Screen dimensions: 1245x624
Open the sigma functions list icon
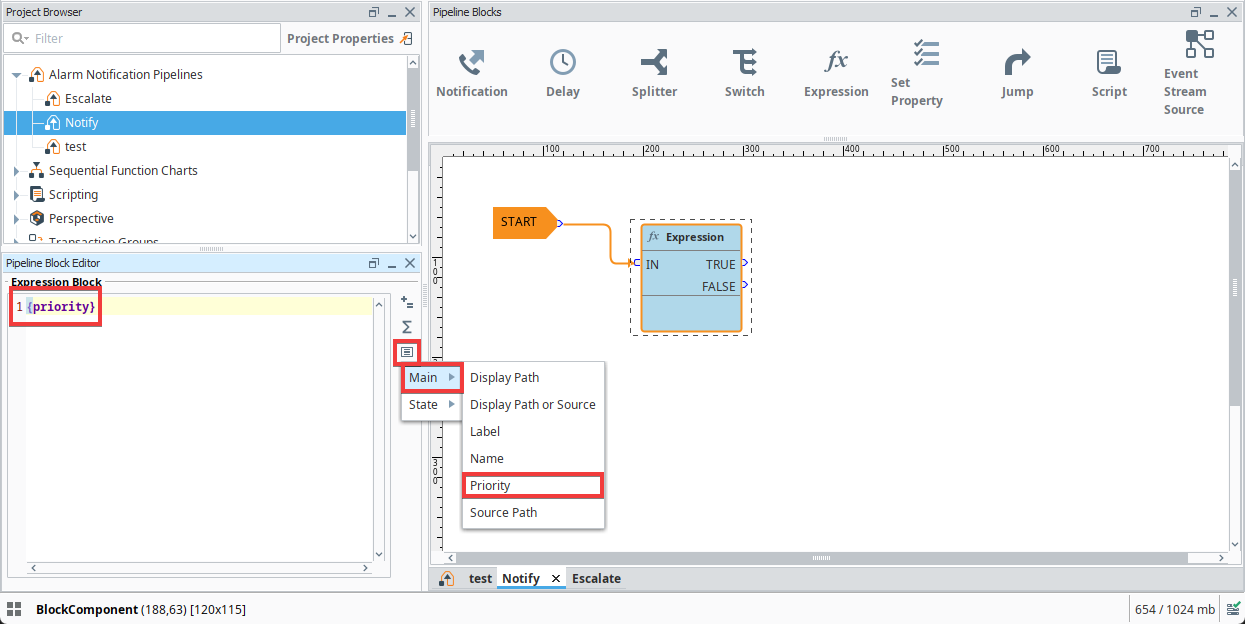click(x=407, y=326)
